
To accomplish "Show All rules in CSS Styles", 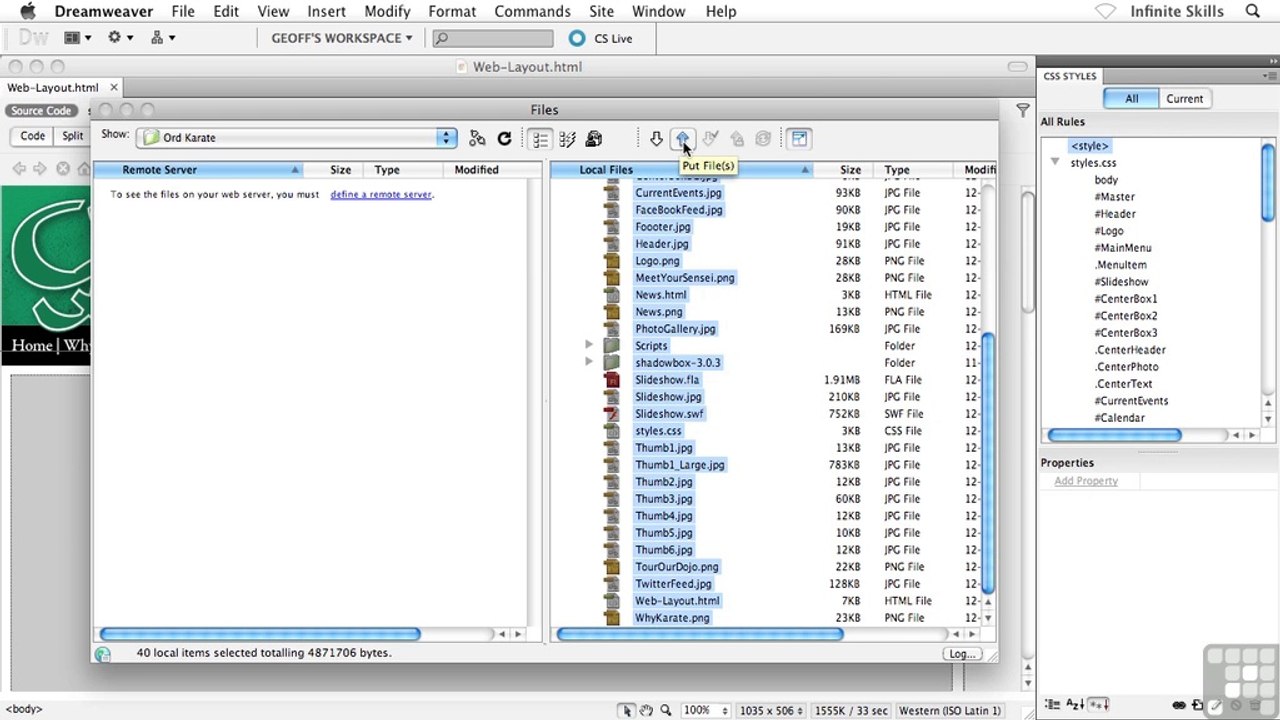I will [x=1131, y=99].
